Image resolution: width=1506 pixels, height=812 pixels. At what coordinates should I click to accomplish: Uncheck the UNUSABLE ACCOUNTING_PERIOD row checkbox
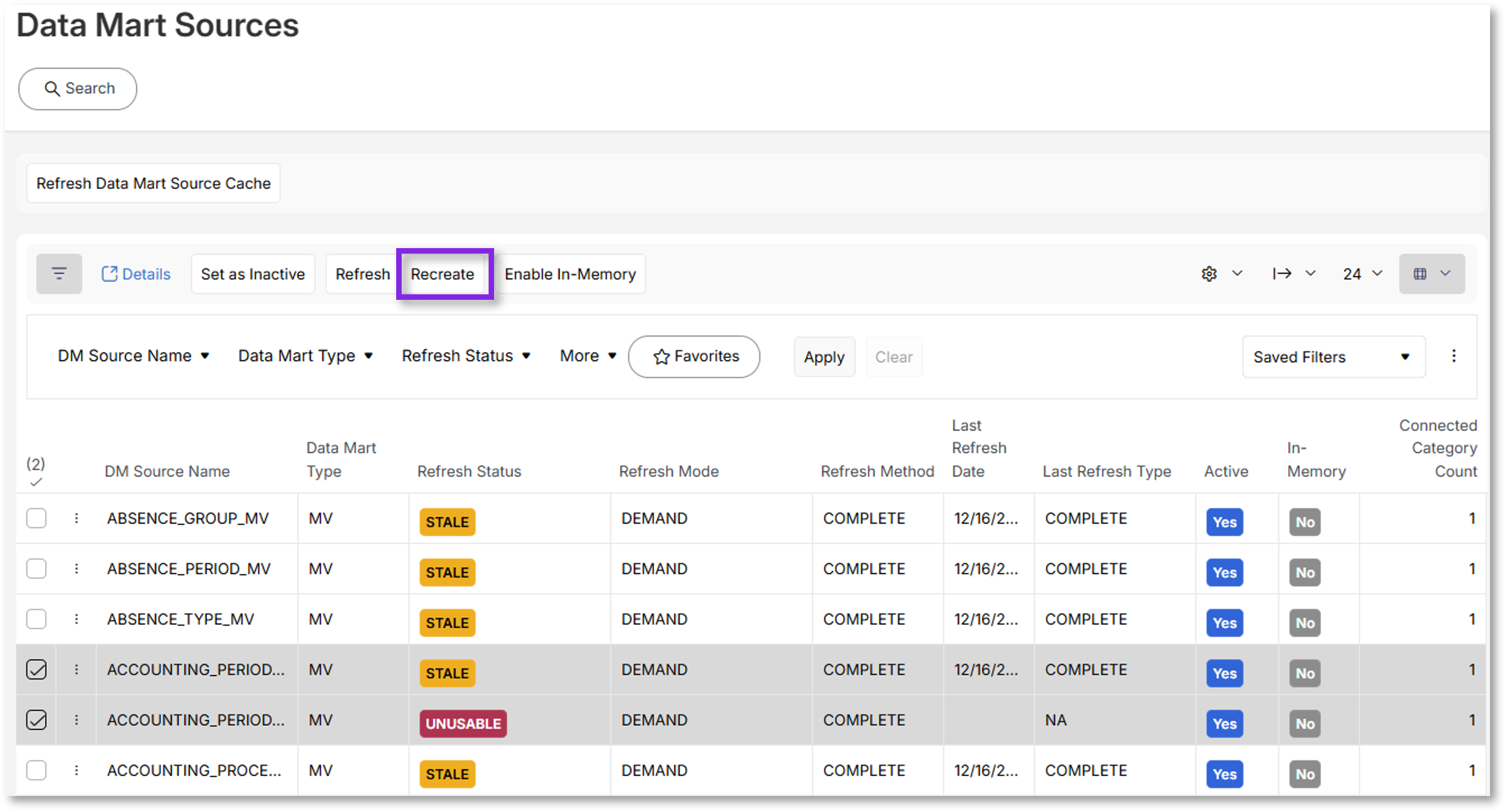(x=36, y=720)
